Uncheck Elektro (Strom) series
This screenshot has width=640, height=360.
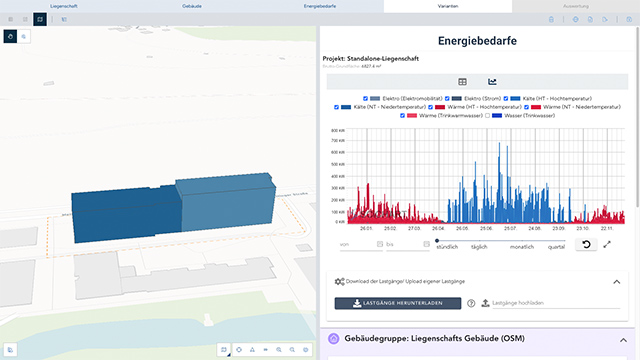pos(447,98)
